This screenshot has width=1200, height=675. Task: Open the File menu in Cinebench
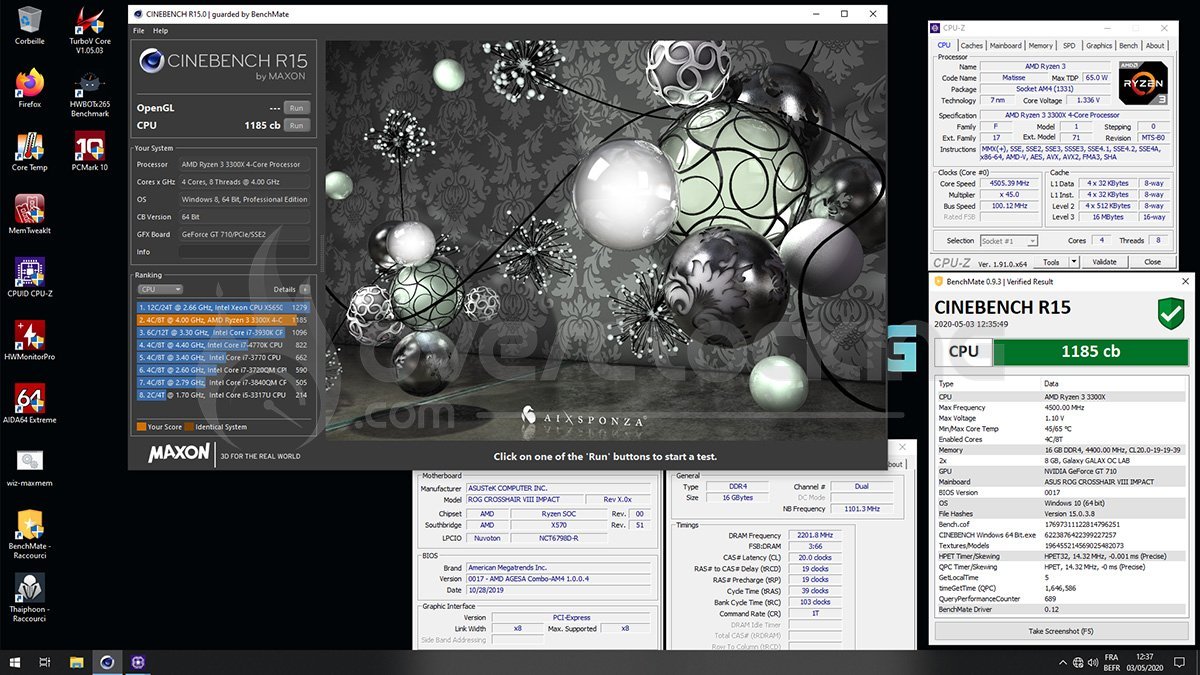(x=139, y=31)
